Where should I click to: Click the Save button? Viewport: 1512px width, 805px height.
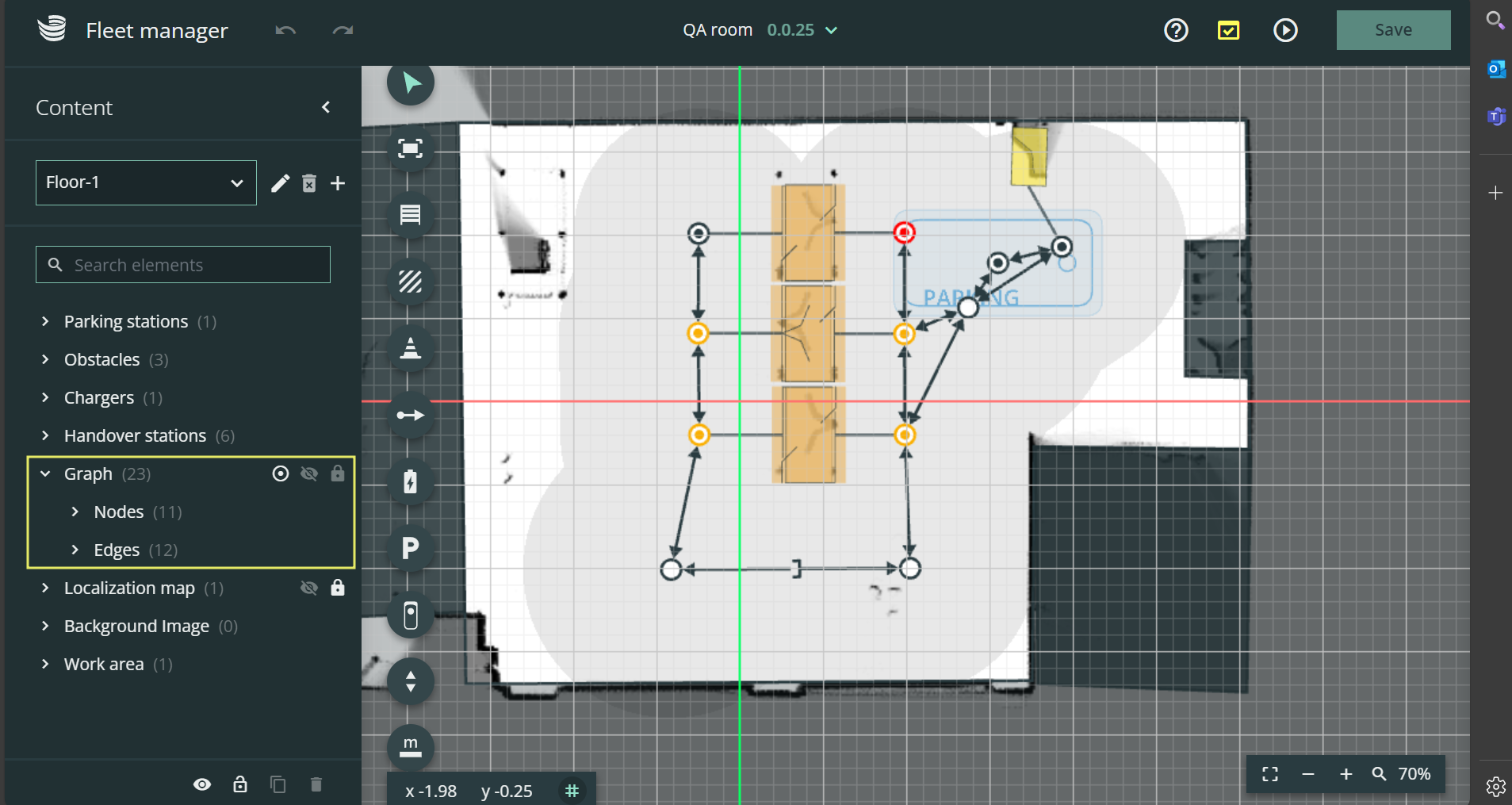[1392, 29]
